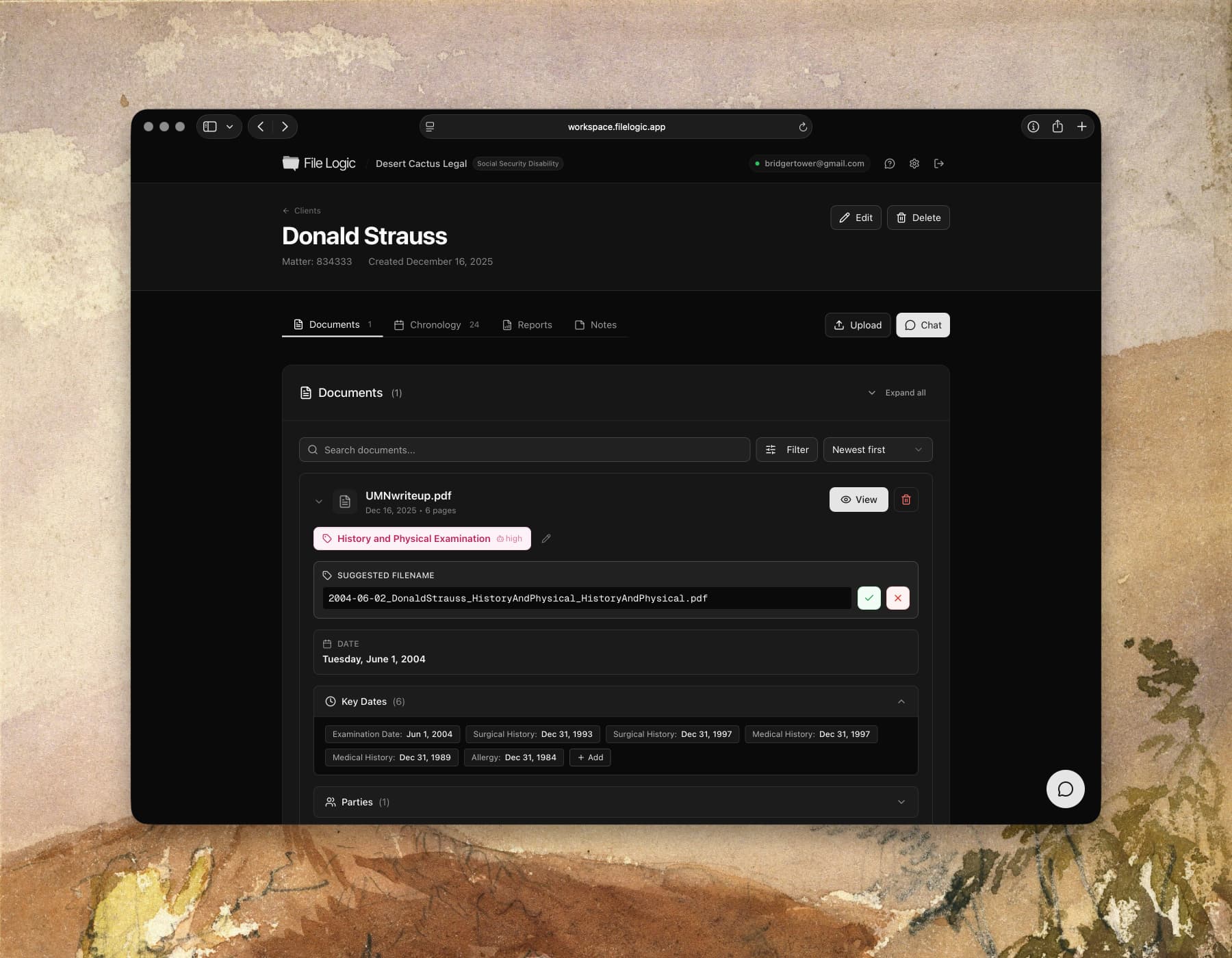
Task: Open the help icon in the header
Action: (x=889, y=164)
